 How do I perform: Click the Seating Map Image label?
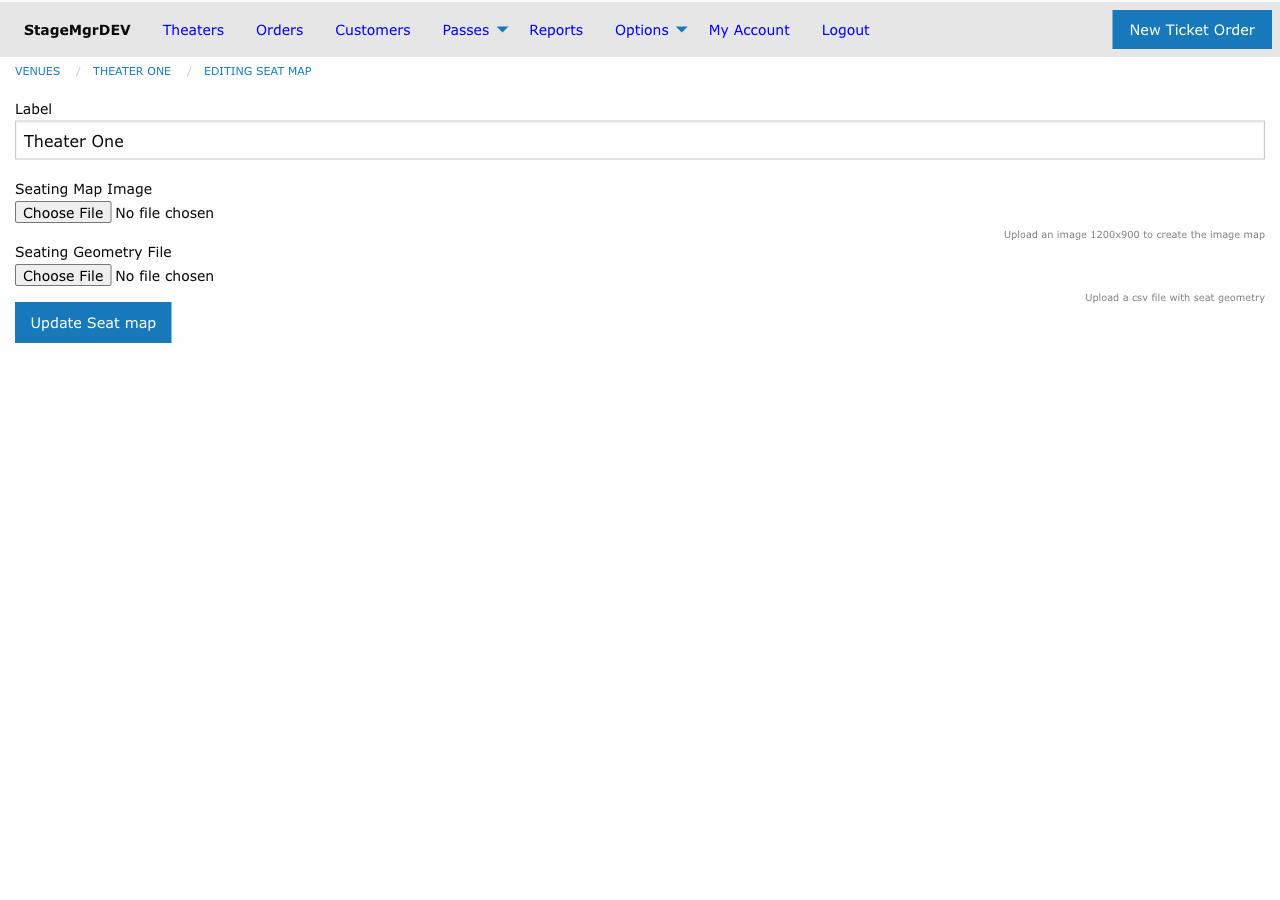[x=84, y=189]
